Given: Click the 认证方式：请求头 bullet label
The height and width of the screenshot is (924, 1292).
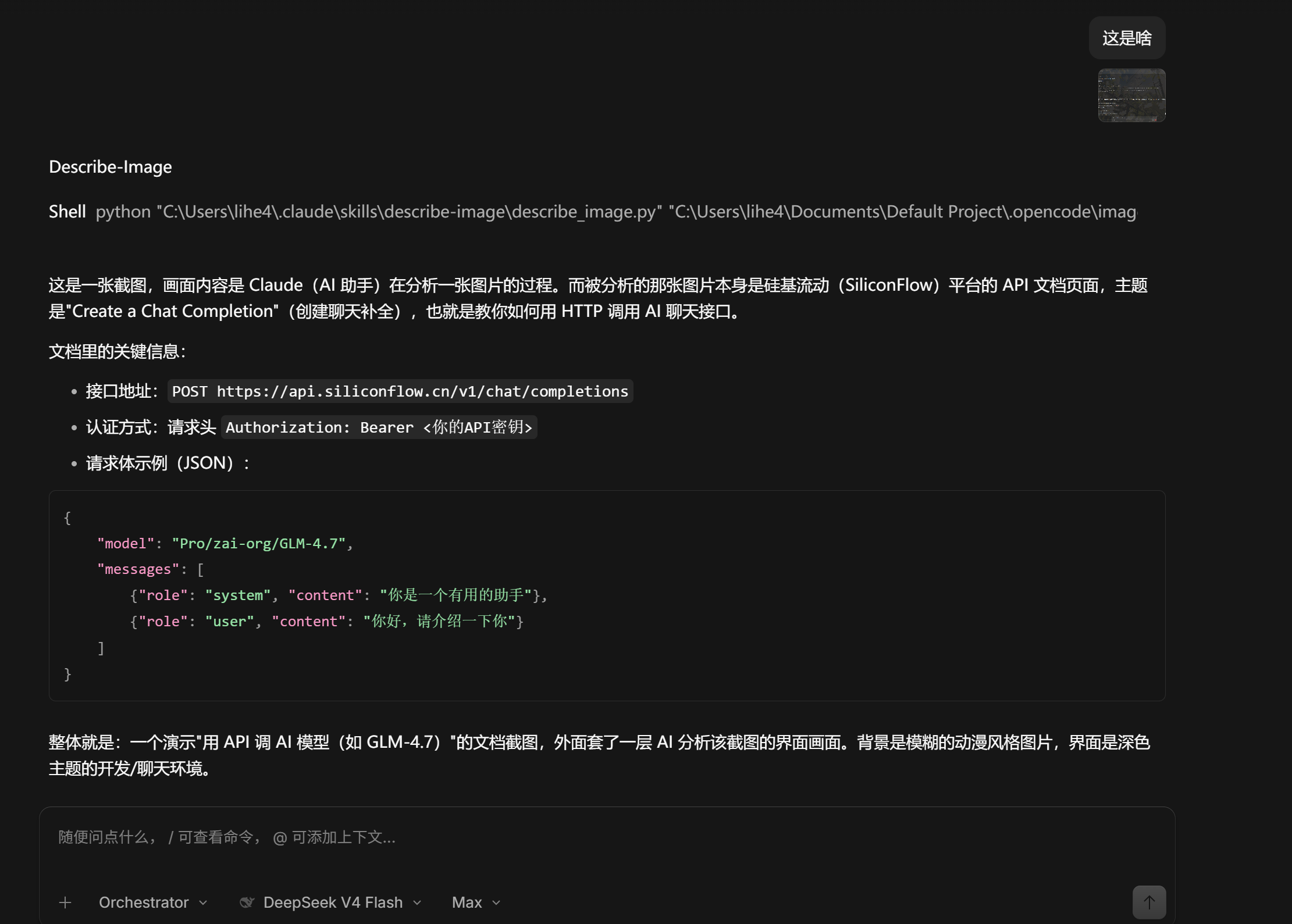Looking at the screenshot, I should pos(151,427).
